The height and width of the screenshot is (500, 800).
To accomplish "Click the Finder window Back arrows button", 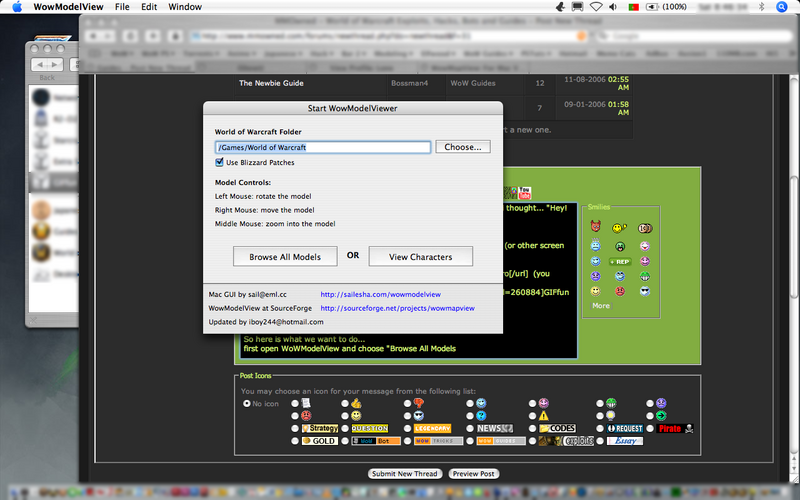I will pos(47,65).
